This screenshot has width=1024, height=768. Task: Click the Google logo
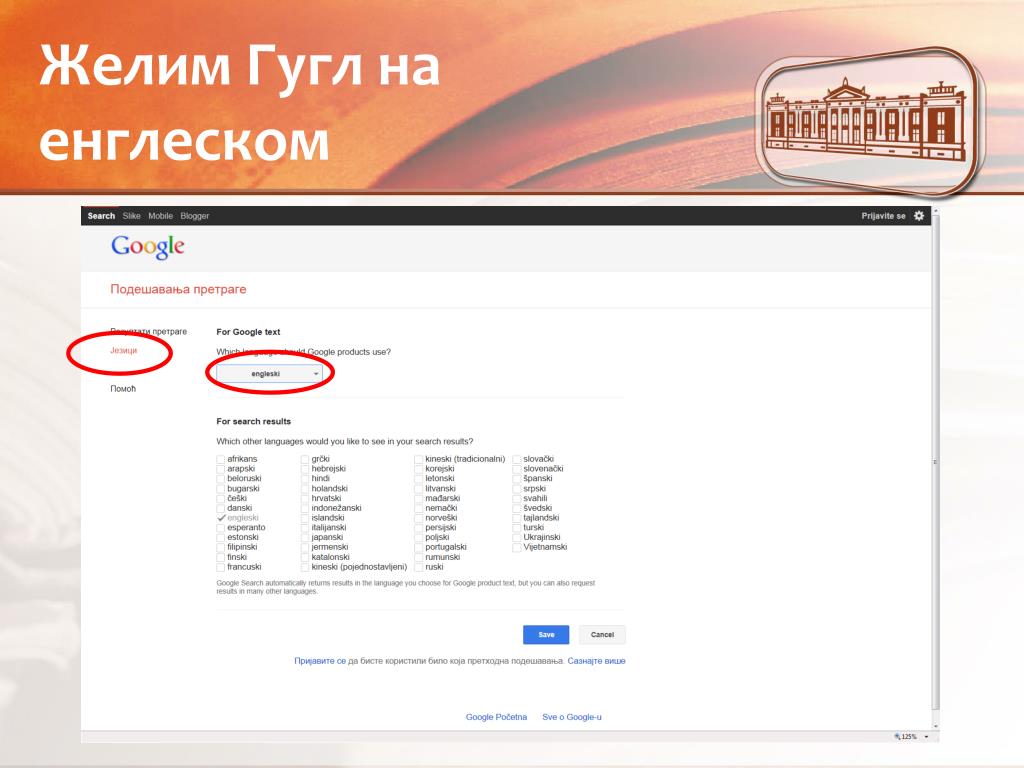pos(148,247)
